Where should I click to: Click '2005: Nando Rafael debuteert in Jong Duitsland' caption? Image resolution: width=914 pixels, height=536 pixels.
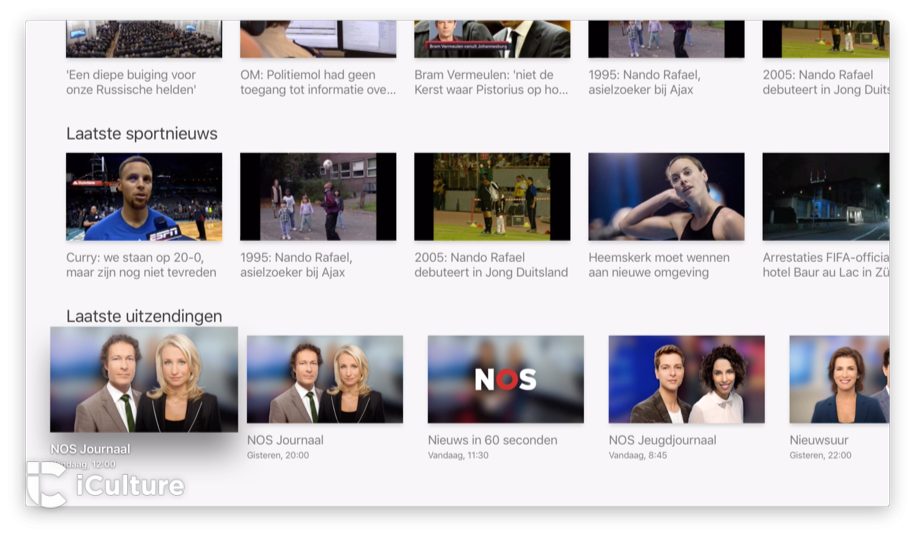491,265
